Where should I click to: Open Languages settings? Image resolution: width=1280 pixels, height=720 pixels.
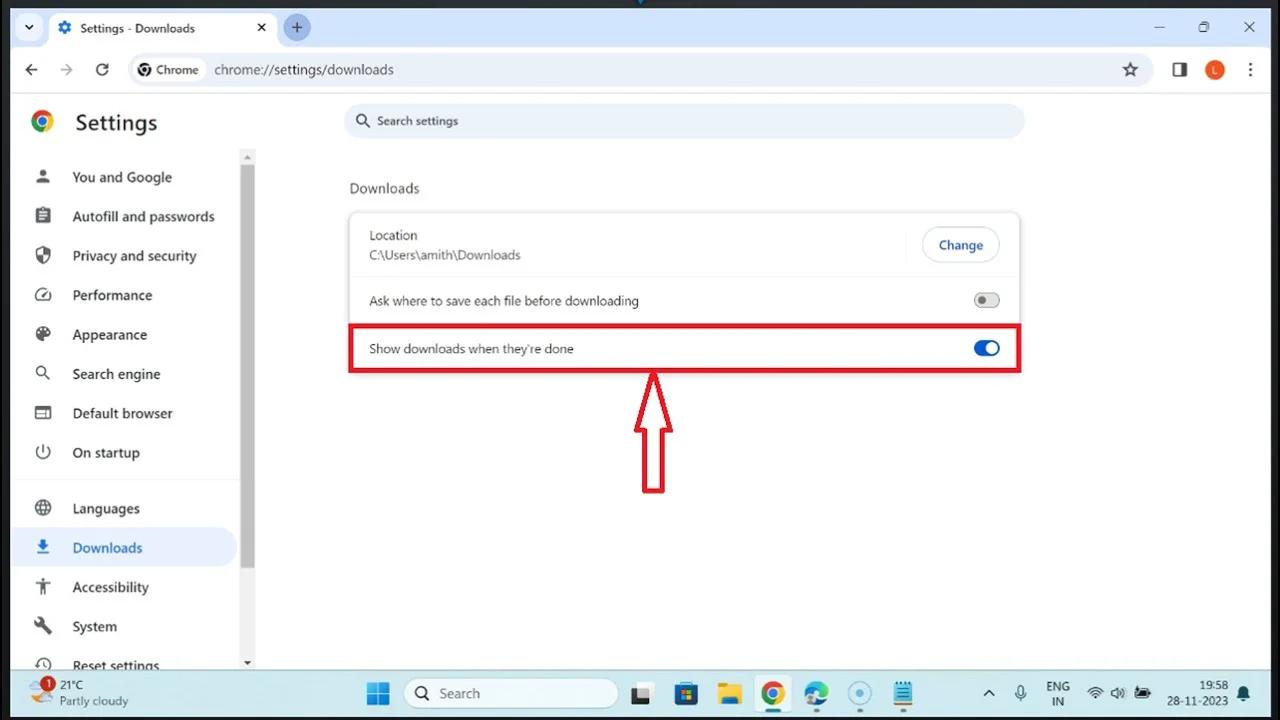pos(105,508)
